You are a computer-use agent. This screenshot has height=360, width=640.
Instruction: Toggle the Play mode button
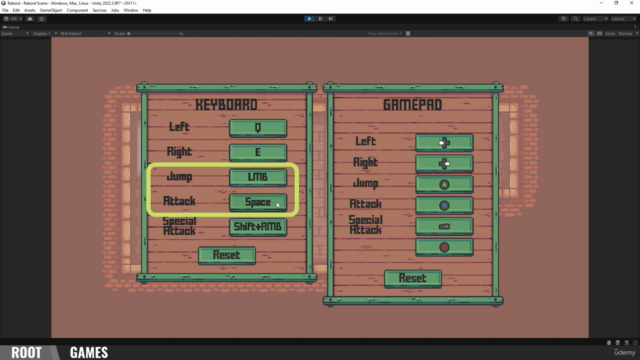(309, 19)
